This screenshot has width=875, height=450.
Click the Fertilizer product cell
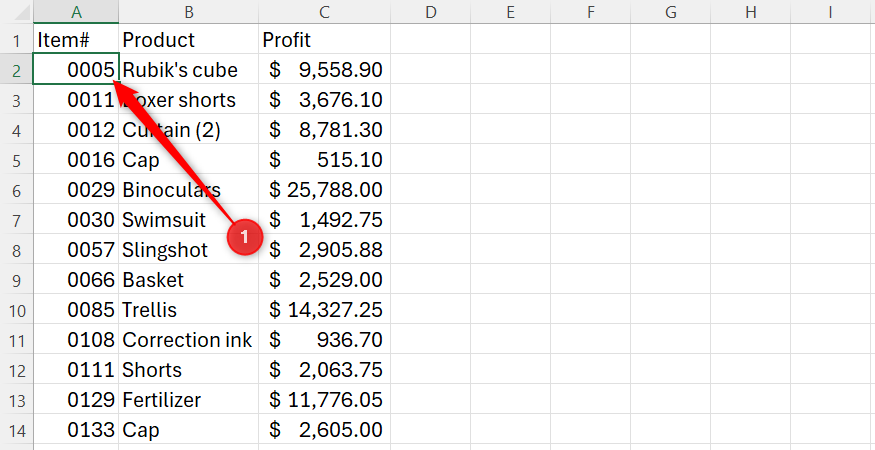[189, 400]
